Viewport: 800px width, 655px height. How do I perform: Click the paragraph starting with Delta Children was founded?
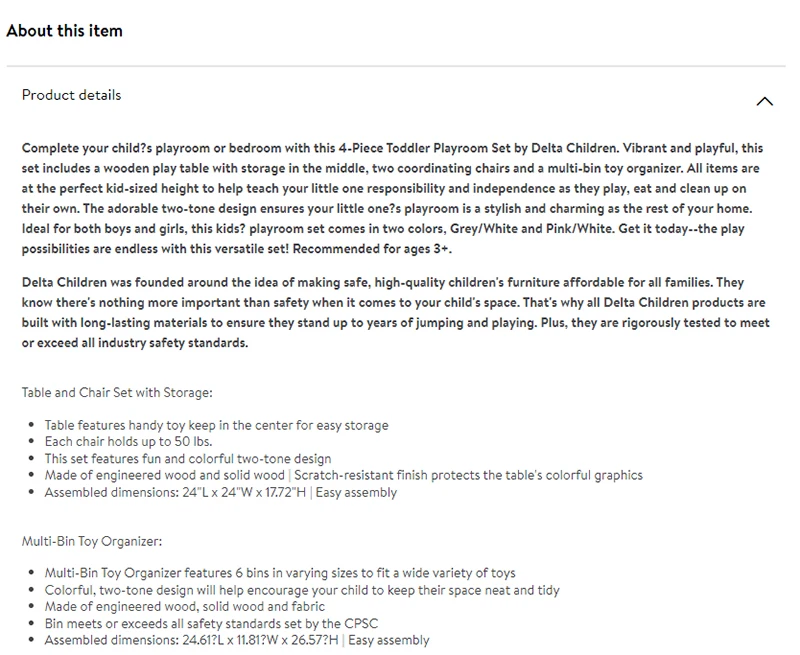click(x=395, y=312)
